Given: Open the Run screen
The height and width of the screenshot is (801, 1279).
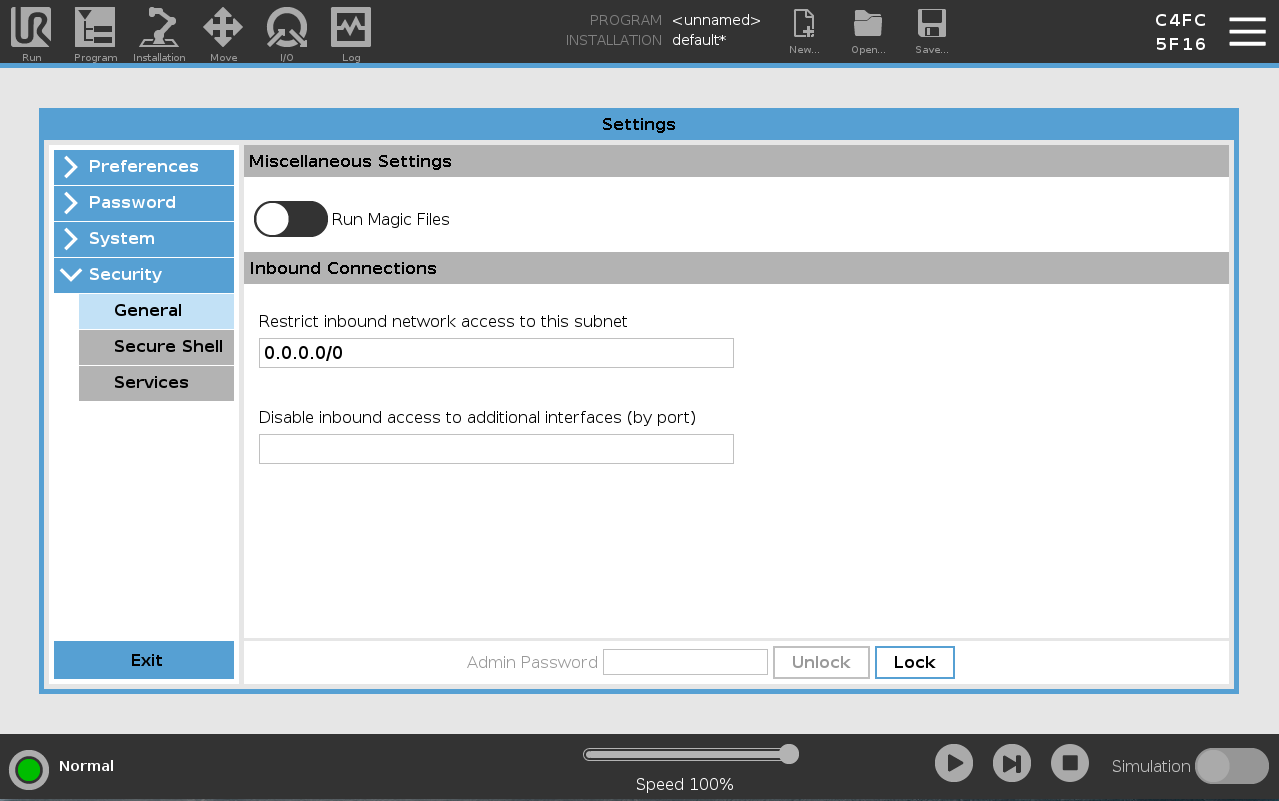Looking at the screenshot, I should pos(30,32).
